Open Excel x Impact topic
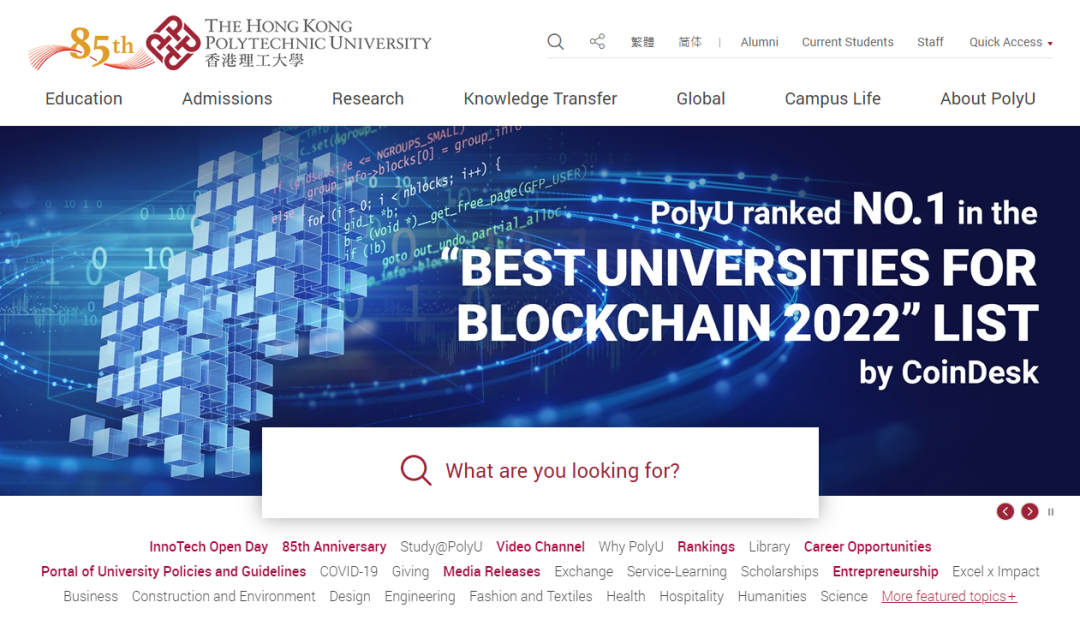Screen dimensions: 1080x620 [x=995, y=572]
